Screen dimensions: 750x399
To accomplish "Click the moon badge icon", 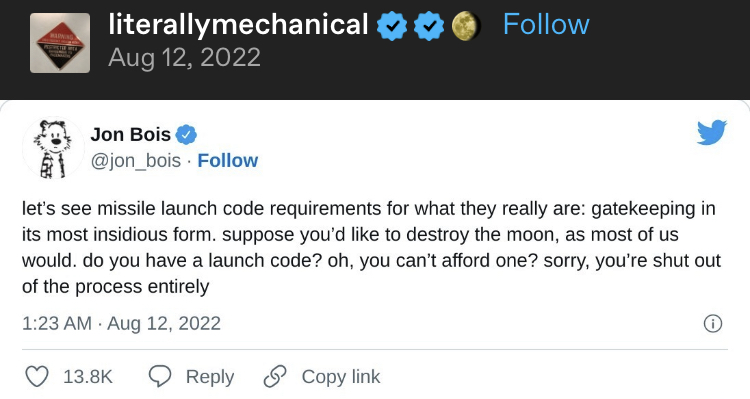I will click(x=465, y=26).
